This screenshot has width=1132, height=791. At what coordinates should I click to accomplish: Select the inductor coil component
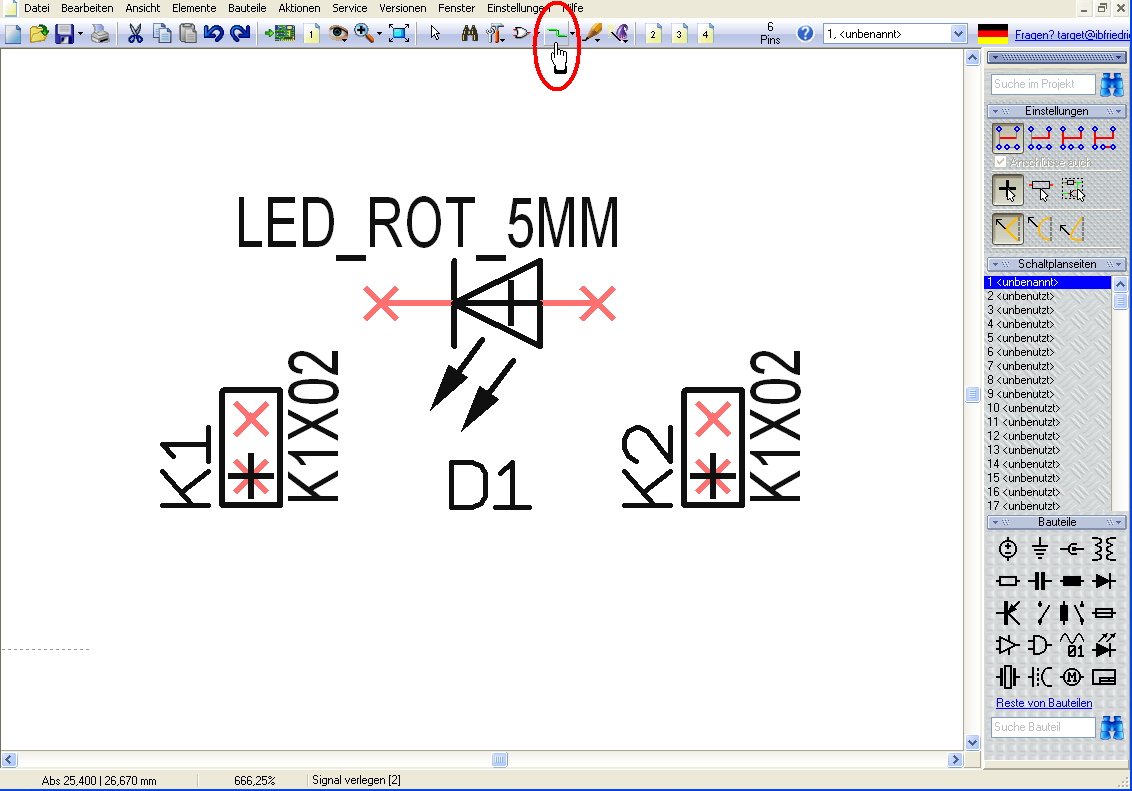pyautogui.click(x=1104, y=548)
